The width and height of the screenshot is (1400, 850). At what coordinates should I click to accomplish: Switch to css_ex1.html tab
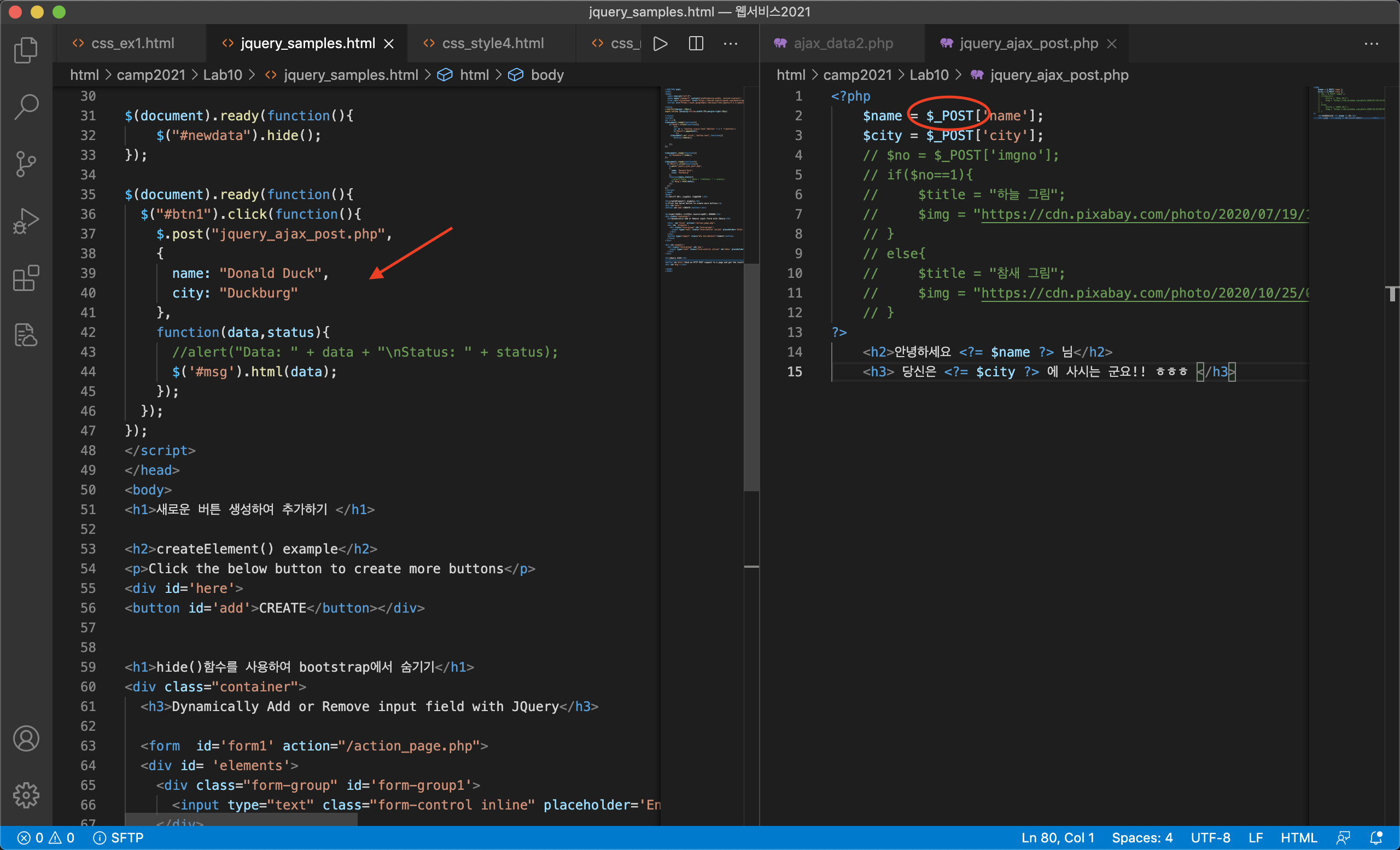coord(132,44)
